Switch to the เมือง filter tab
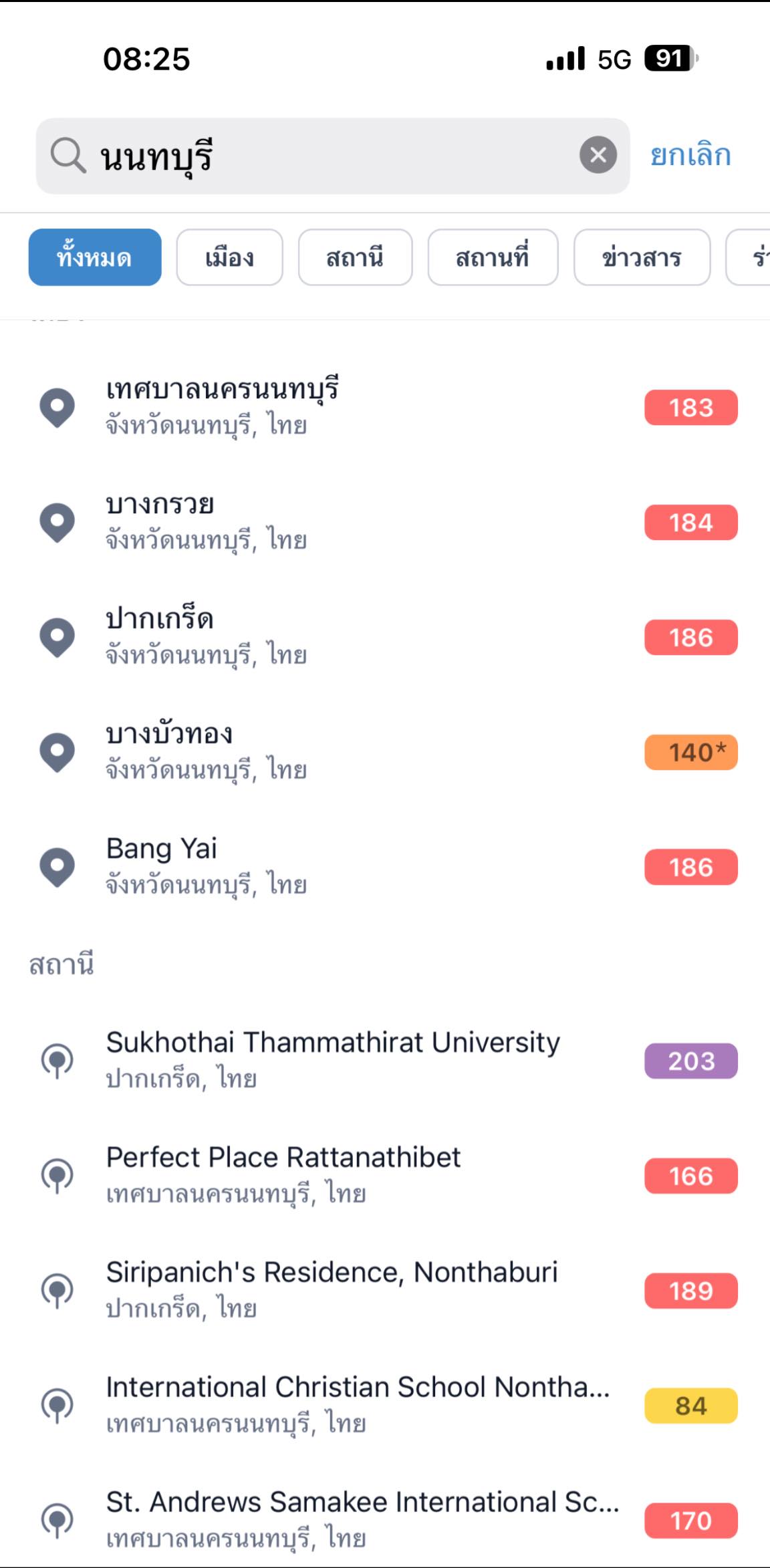This screenshot has width=770, height=1568. pos(229,257)
